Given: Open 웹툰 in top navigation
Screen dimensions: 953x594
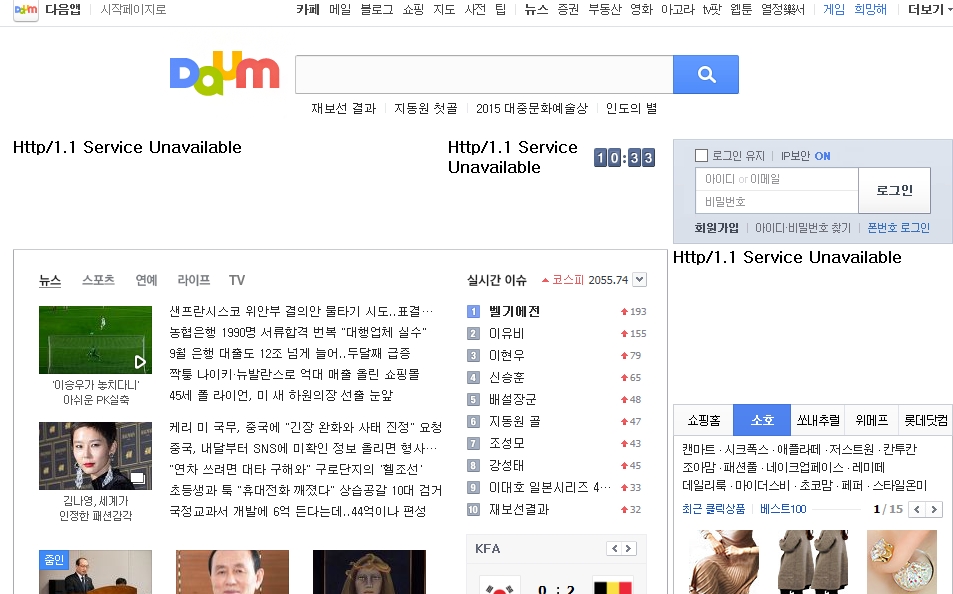Looking at the screenshot, I should 741,10.
